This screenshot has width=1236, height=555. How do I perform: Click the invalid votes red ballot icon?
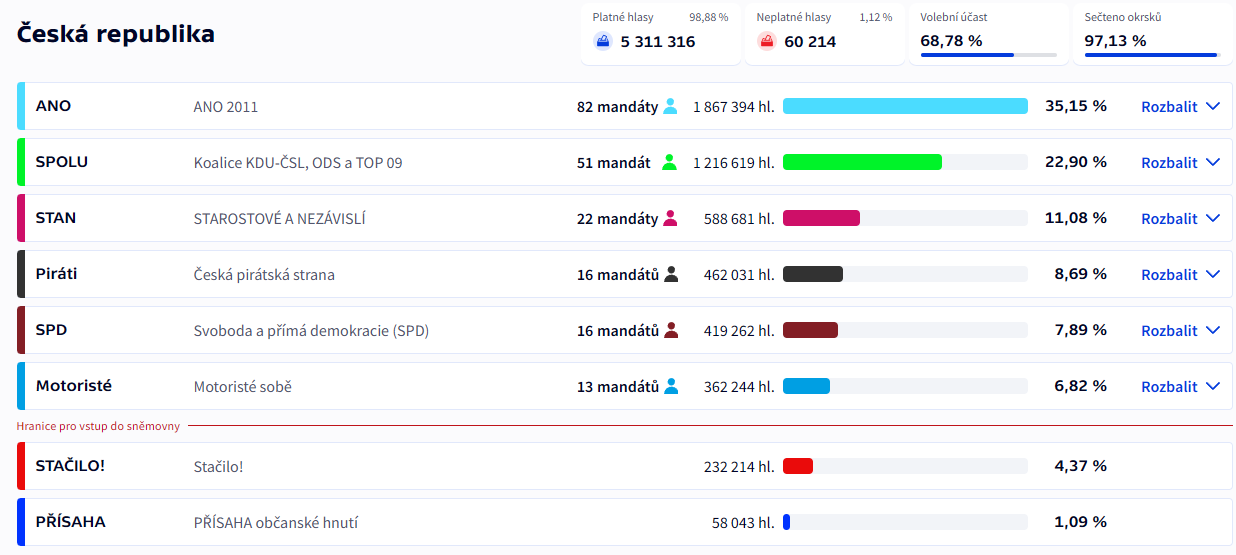767,42
